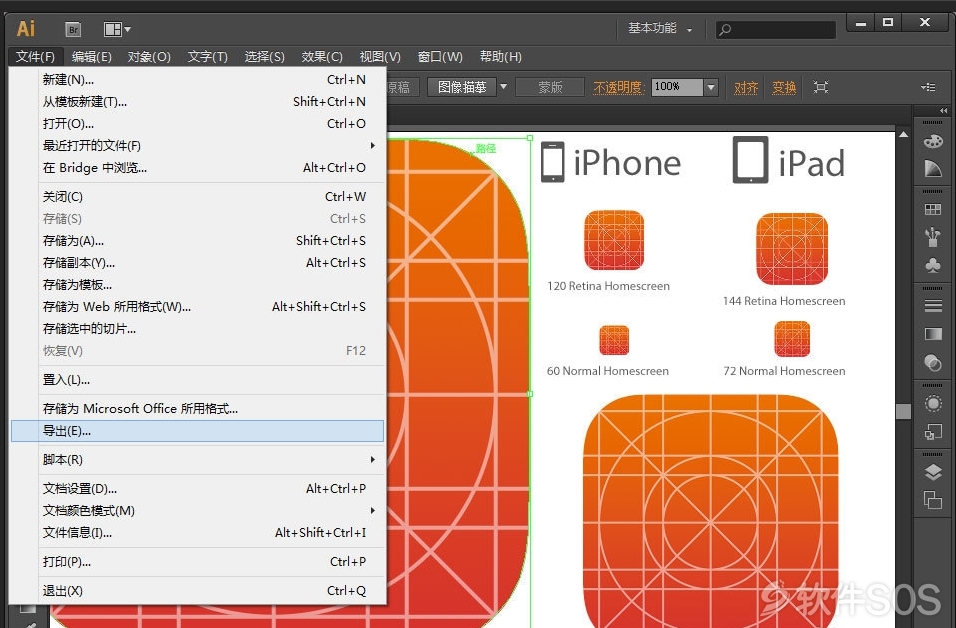This screenshot has width=956, height=628.
Task: Choose 打印(P)... menu entry
Action: tap(198, 562)
